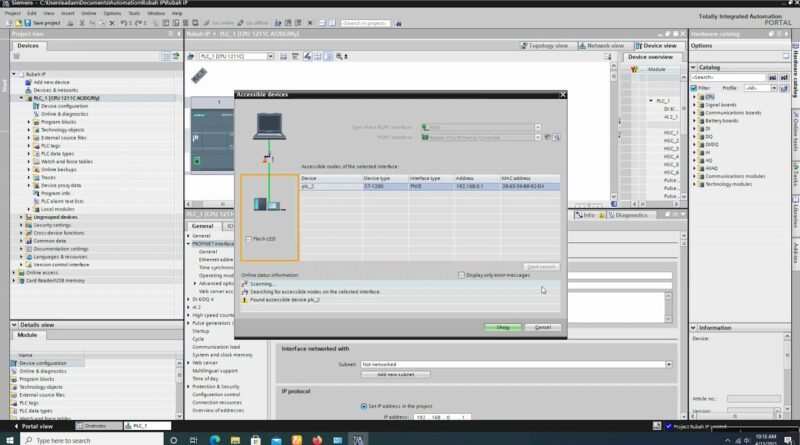This screenshot has width=800, height=445.
Task: Expand Communications modules in catalog
Action: point(694,176)
